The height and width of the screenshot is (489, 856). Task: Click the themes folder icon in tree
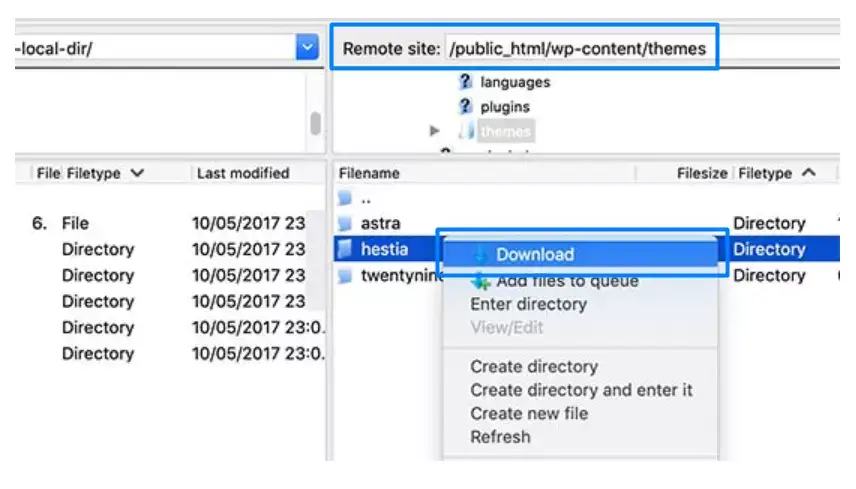[x=467, y=131]
